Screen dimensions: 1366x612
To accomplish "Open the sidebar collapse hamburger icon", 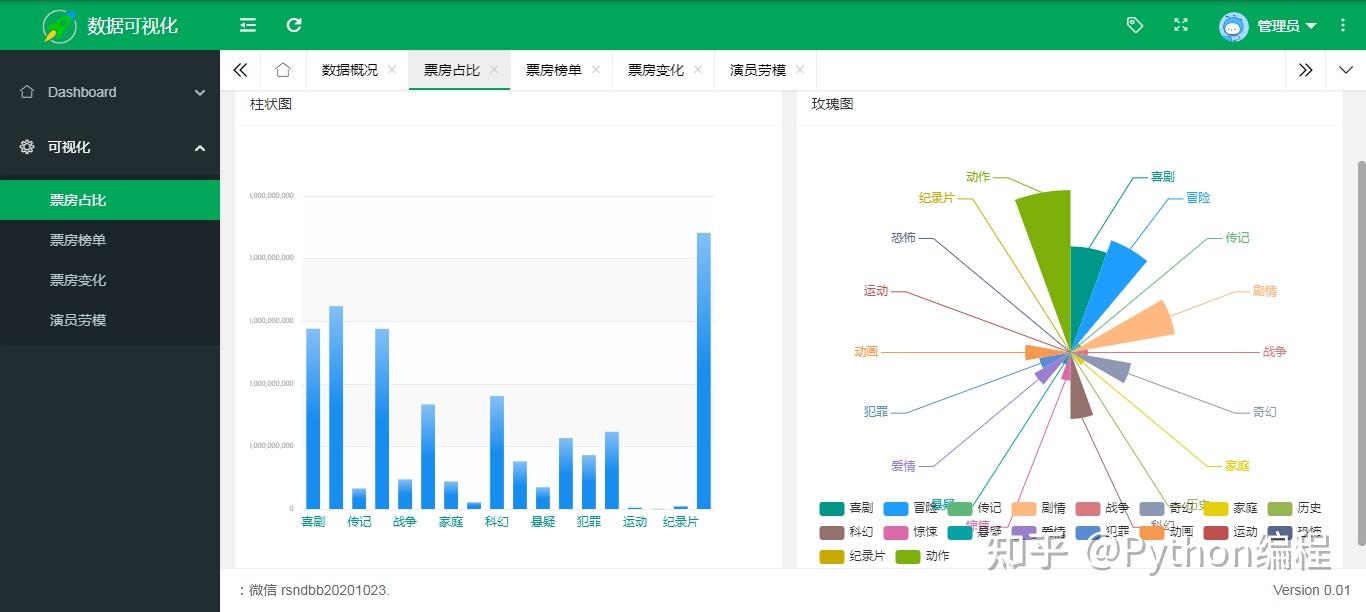I will tap(247, 24).
